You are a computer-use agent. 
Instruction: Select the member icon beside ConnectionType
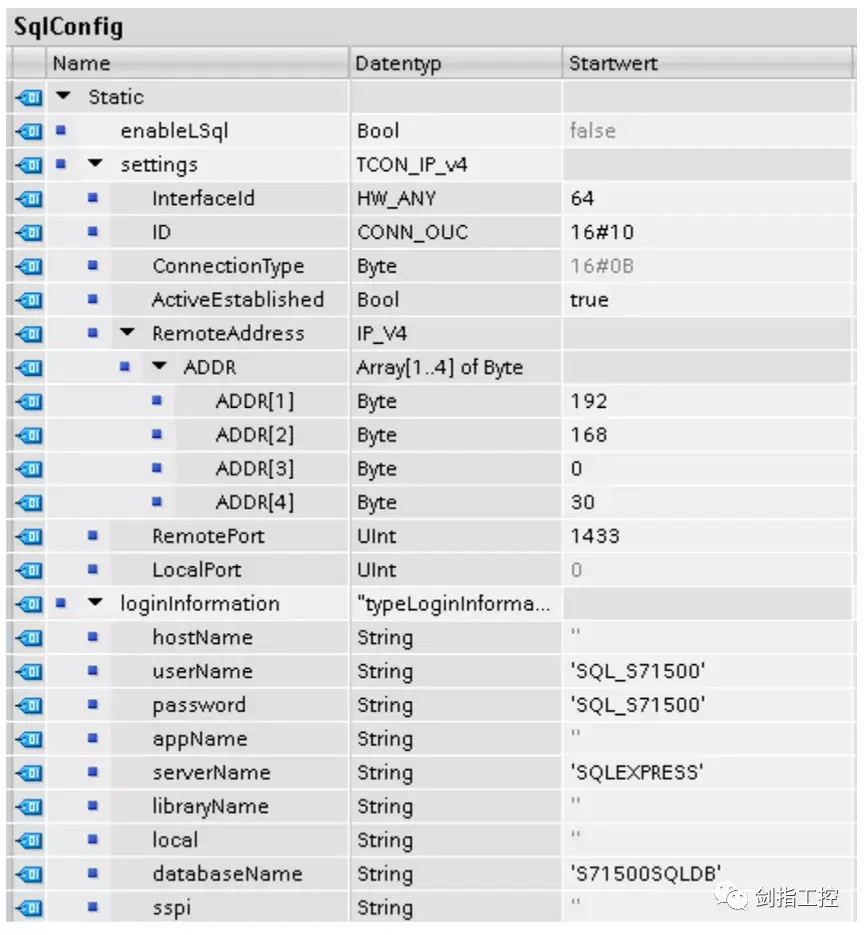point(90,266)
